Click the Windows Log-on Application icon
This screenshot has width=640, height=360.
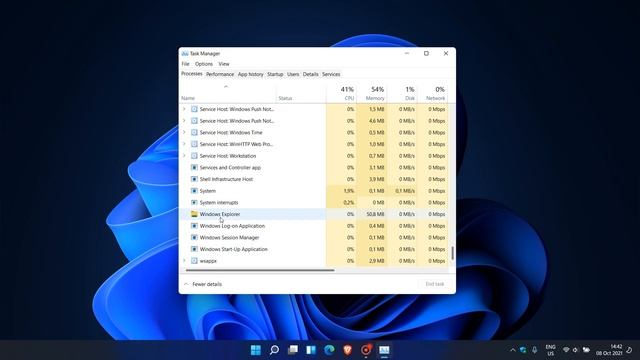194,226
